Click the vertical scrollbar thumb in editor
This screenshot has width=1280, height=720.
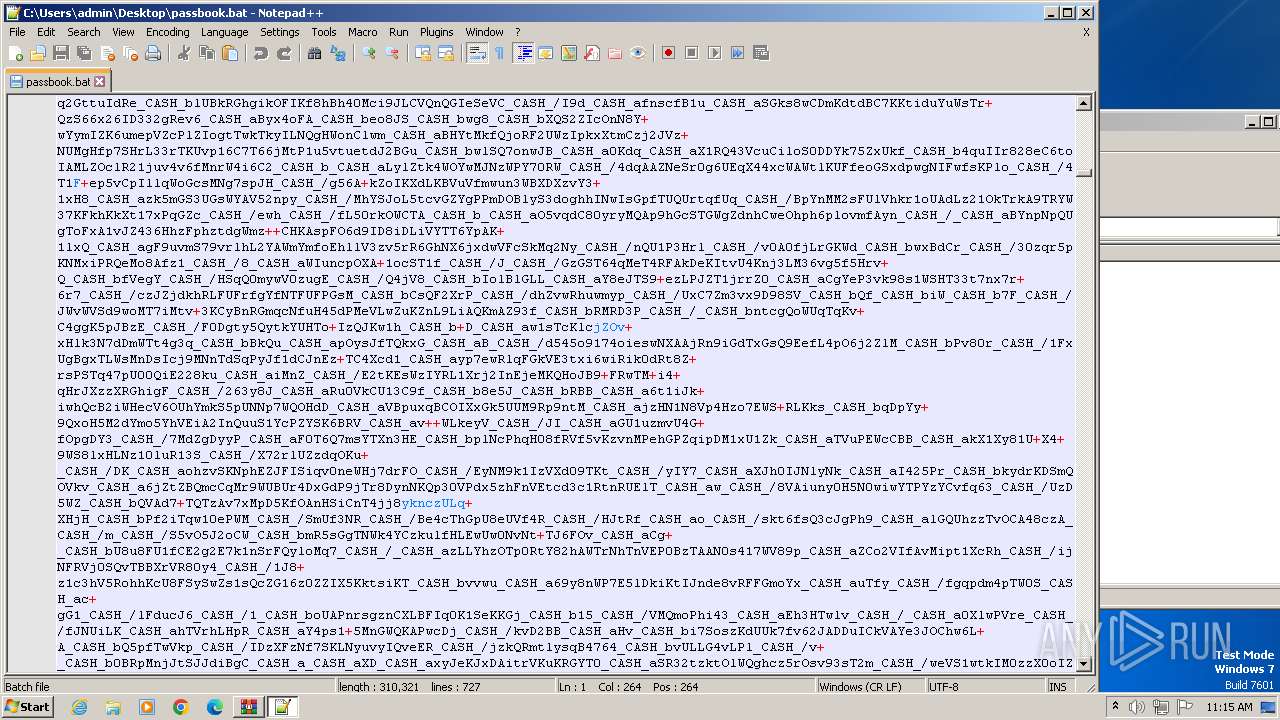coord(1084,171)
